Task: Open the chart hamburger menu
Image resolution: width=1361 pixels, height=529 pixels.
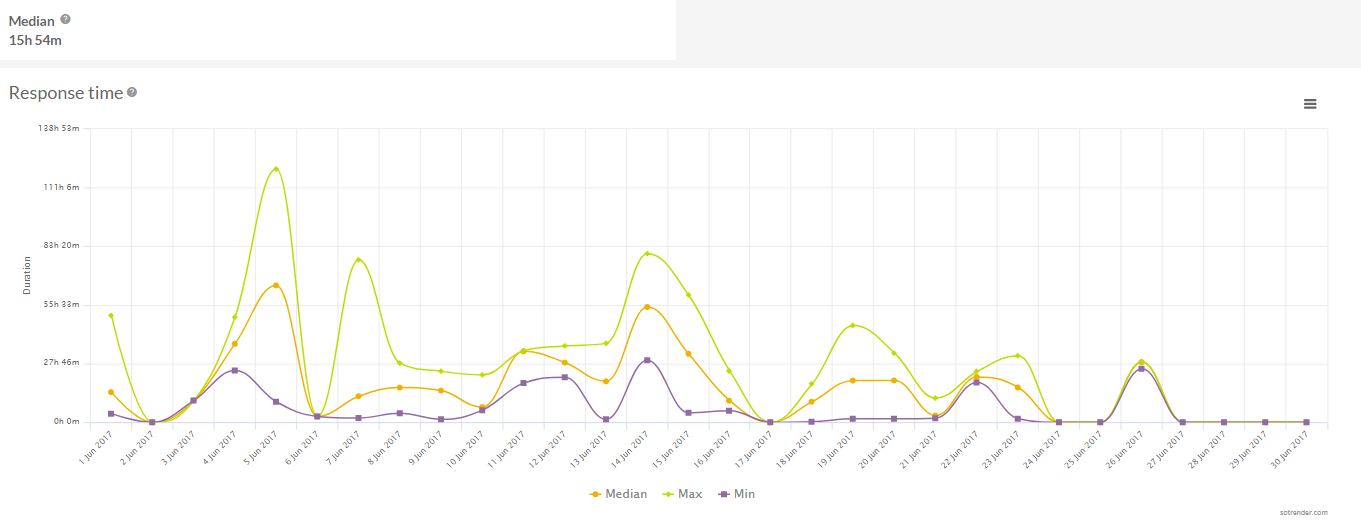Action: (1310, 104)
